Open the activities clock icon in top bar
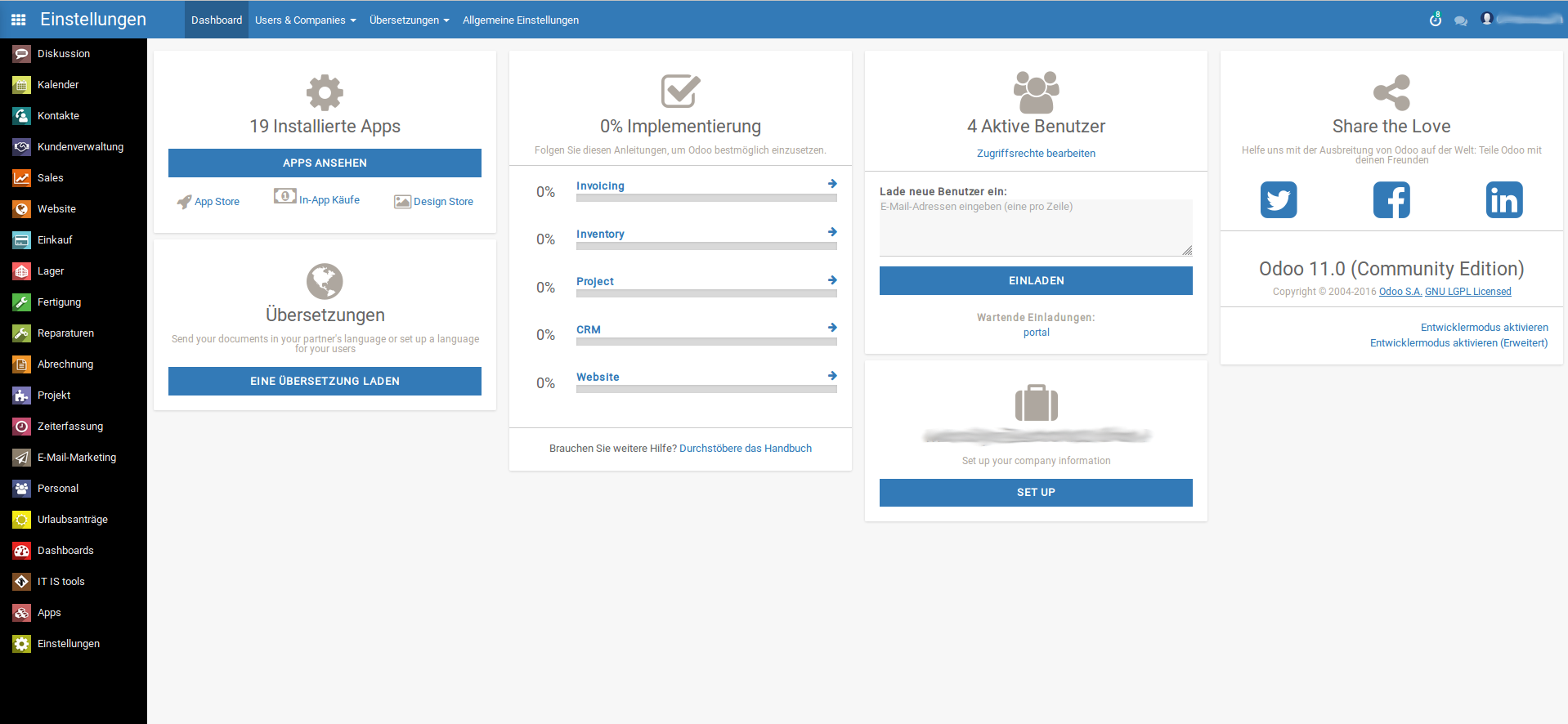 pyautogui.click(x=1436, y=20)
